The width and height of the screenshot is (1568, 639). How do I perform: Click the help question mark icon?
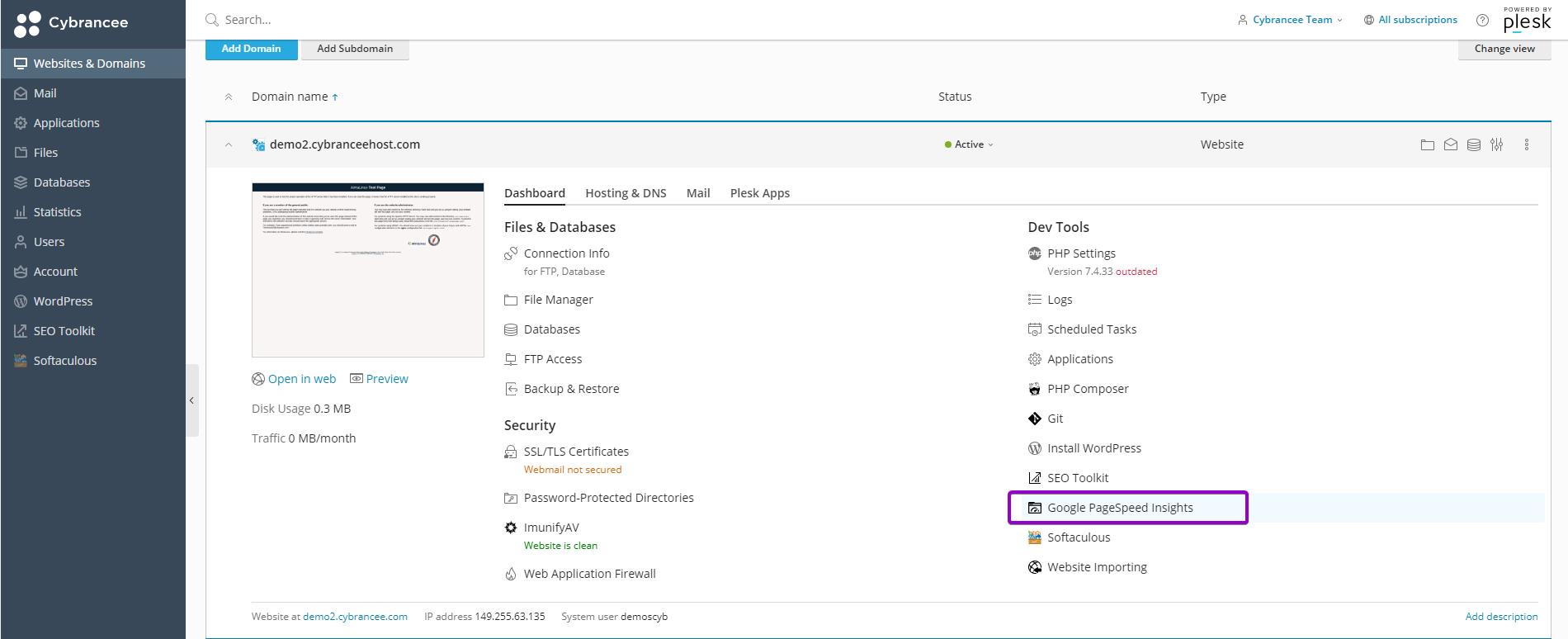pos(1482,20)
